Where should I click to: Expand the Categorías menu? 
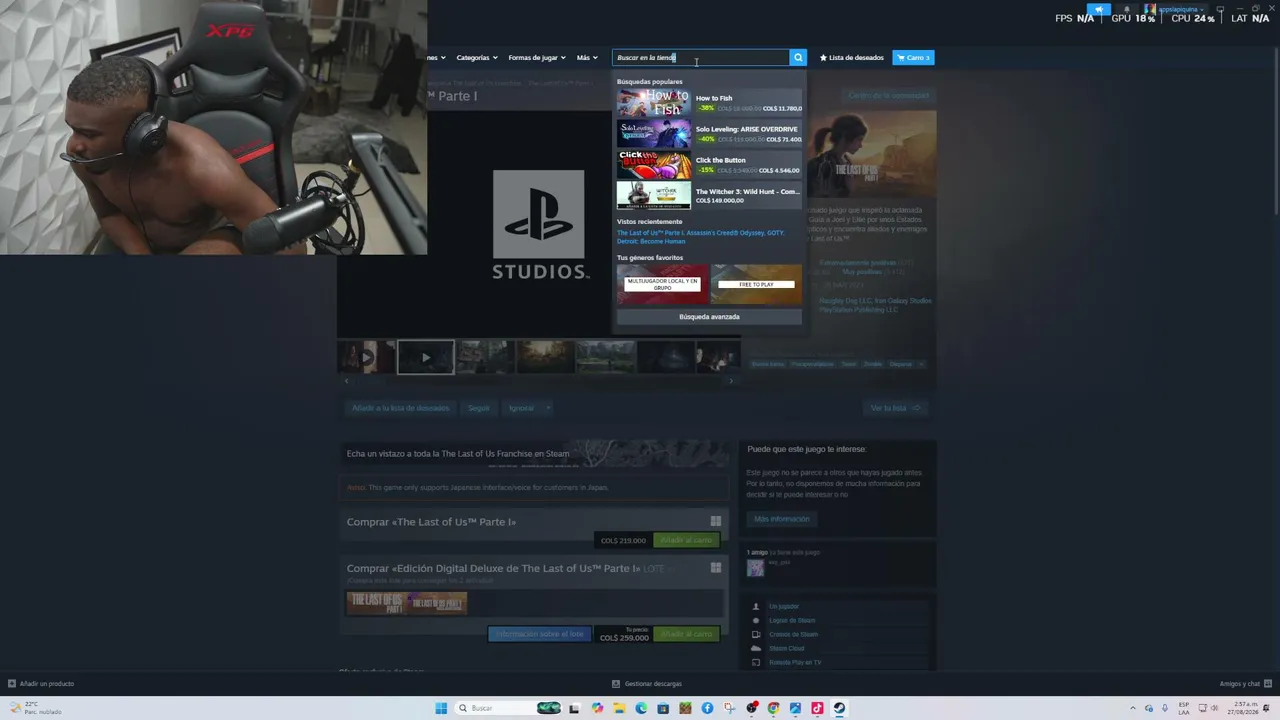[x=477, y=58]
